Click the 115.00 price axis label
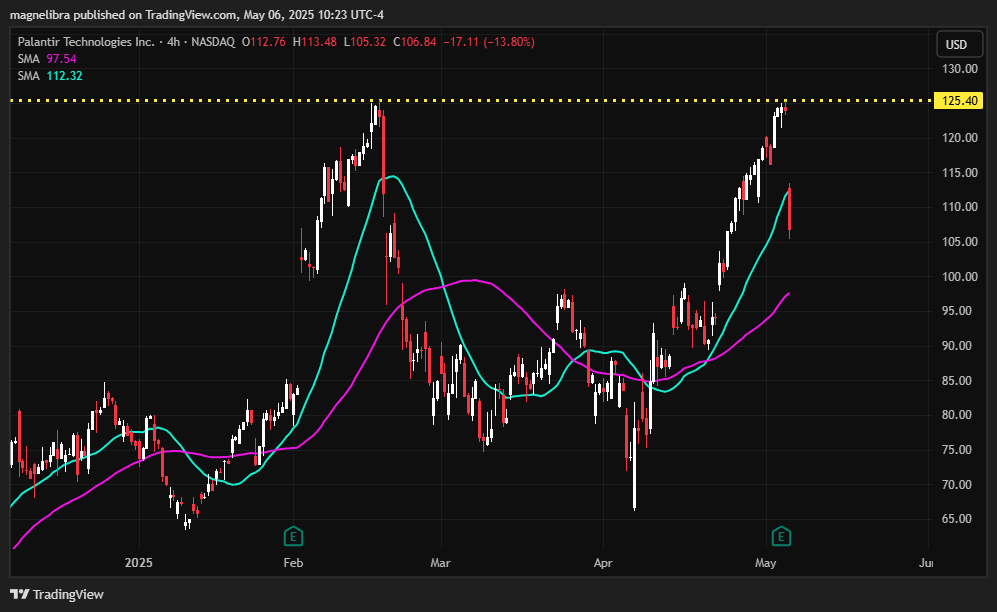Screen dimensions: 997x612 959,173
